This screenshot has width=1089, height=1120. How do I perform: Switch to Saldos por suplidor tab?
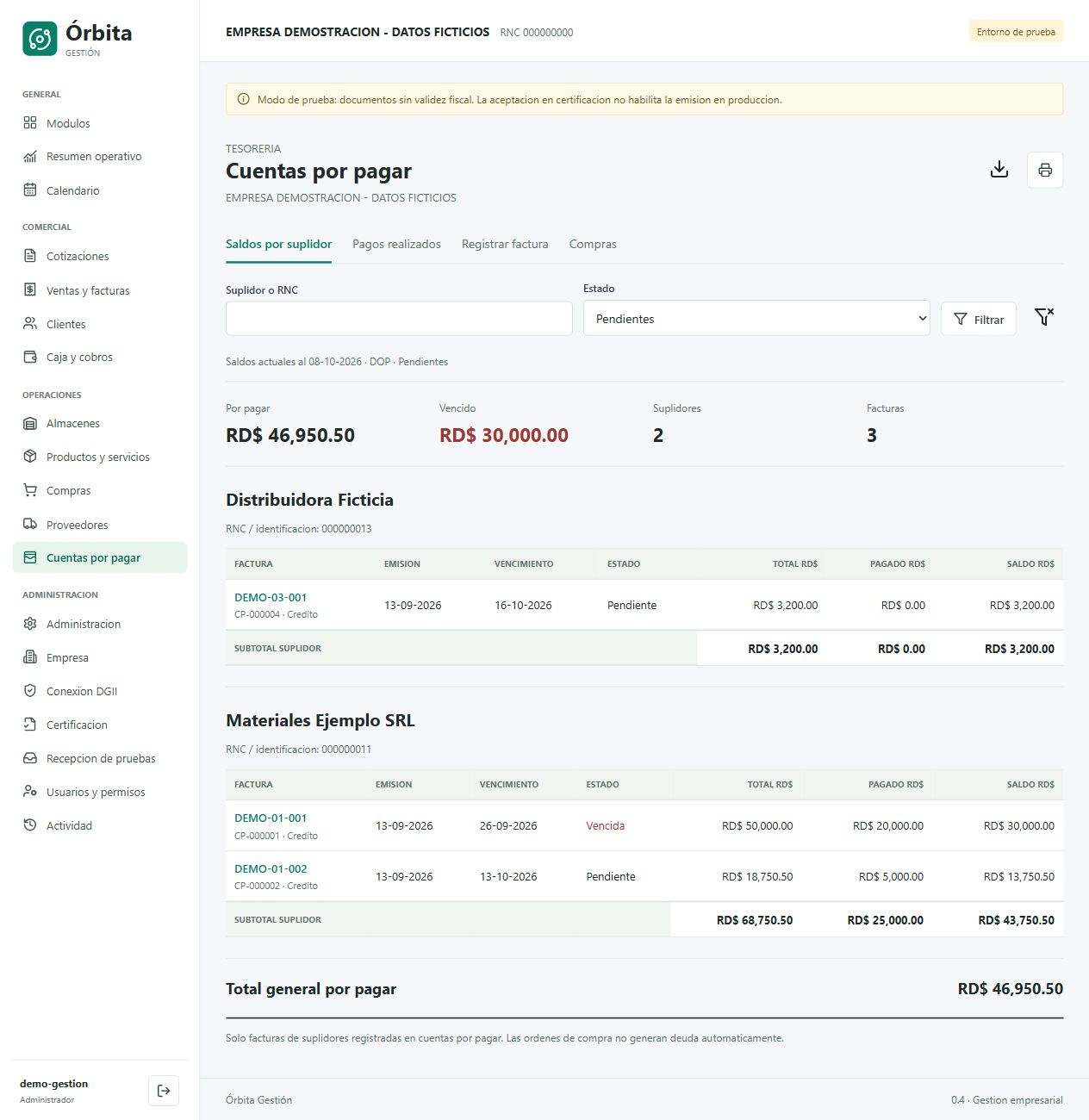click(278, 245)
